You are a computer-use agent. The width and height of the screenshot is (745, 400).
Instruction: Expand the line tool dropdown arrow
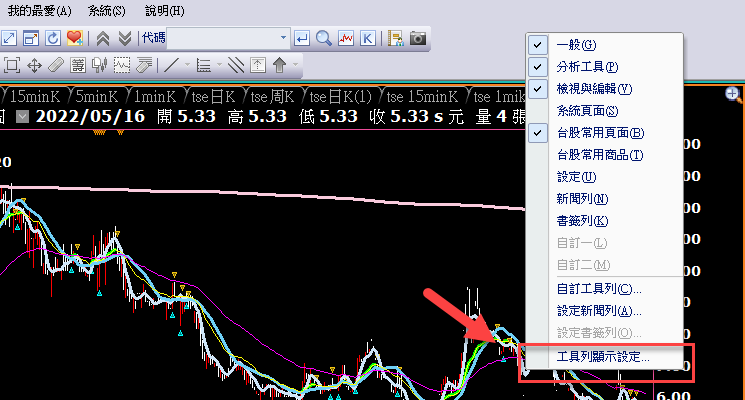187,66
